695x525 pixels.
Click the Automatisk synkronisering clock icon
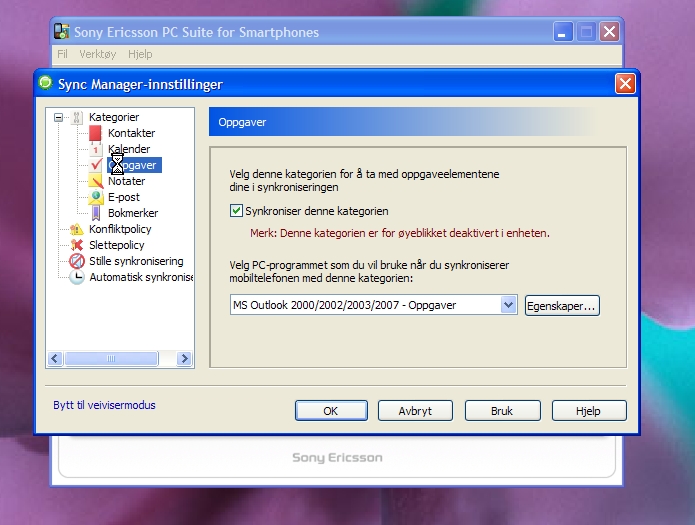pos(77,277)
